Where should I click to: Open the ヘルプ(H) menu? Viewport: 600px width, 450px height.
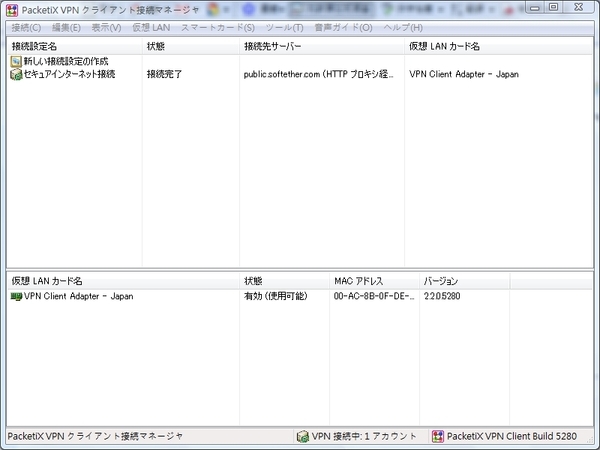(403, 28)
